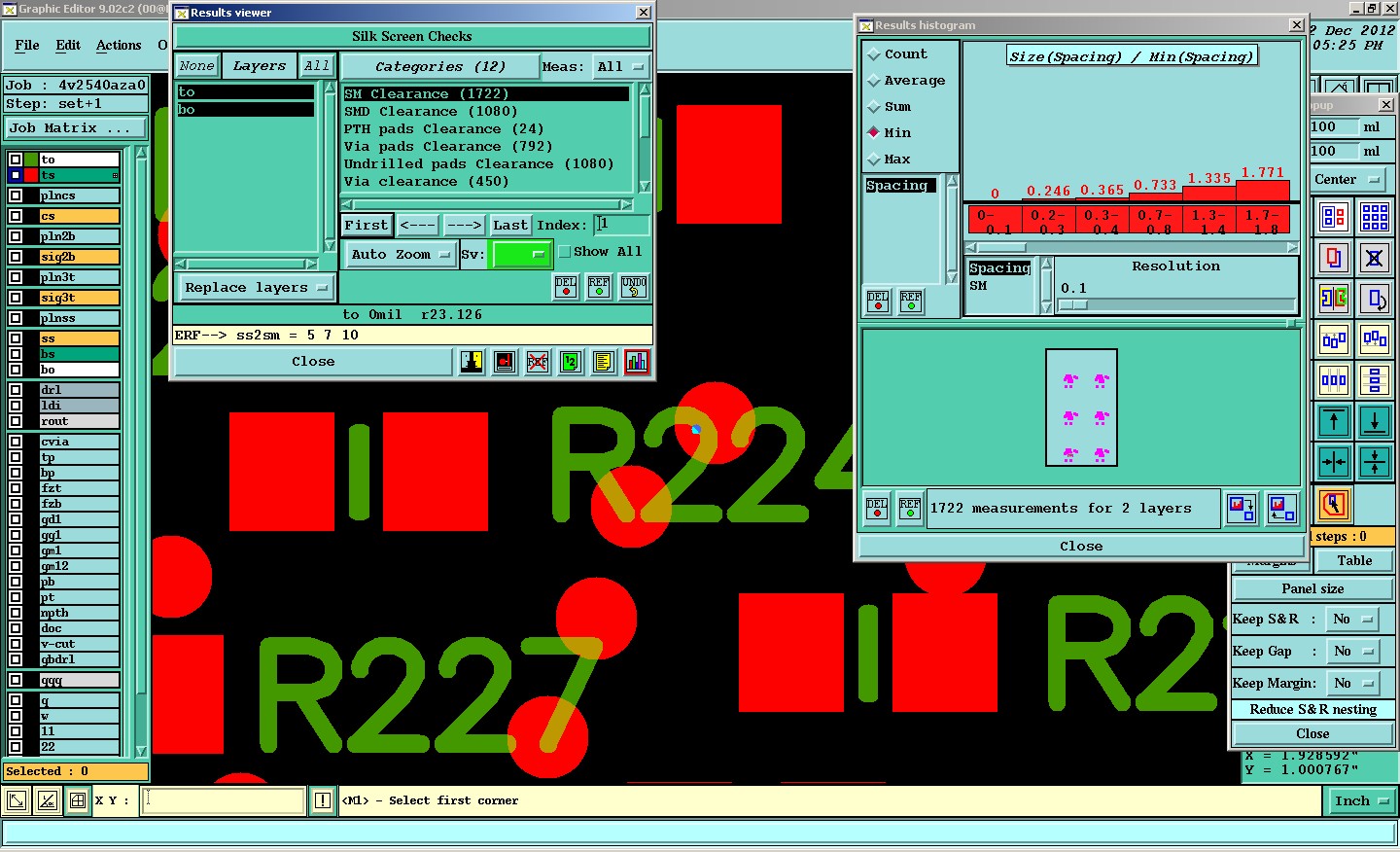Click the overlapping steps copy icon

[x=1334, y=258]
